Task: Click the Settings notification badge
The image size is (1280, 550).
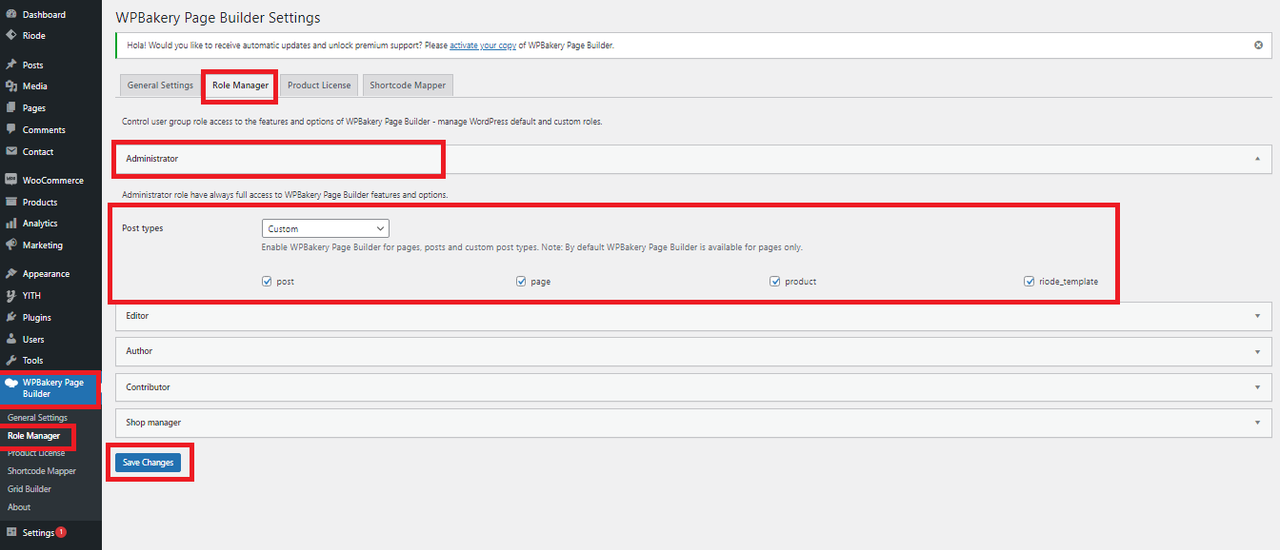Action: [61, 532]
